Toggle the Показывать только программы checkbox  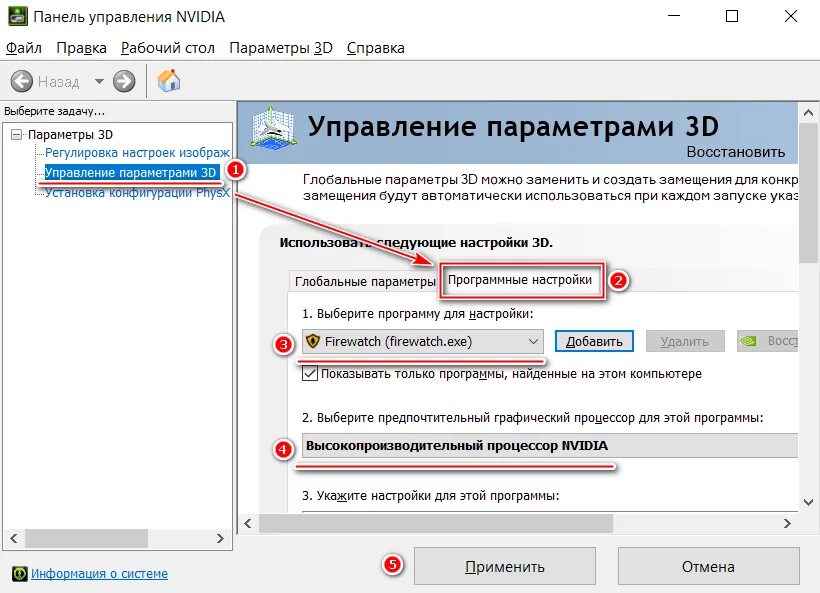point(310,373)
